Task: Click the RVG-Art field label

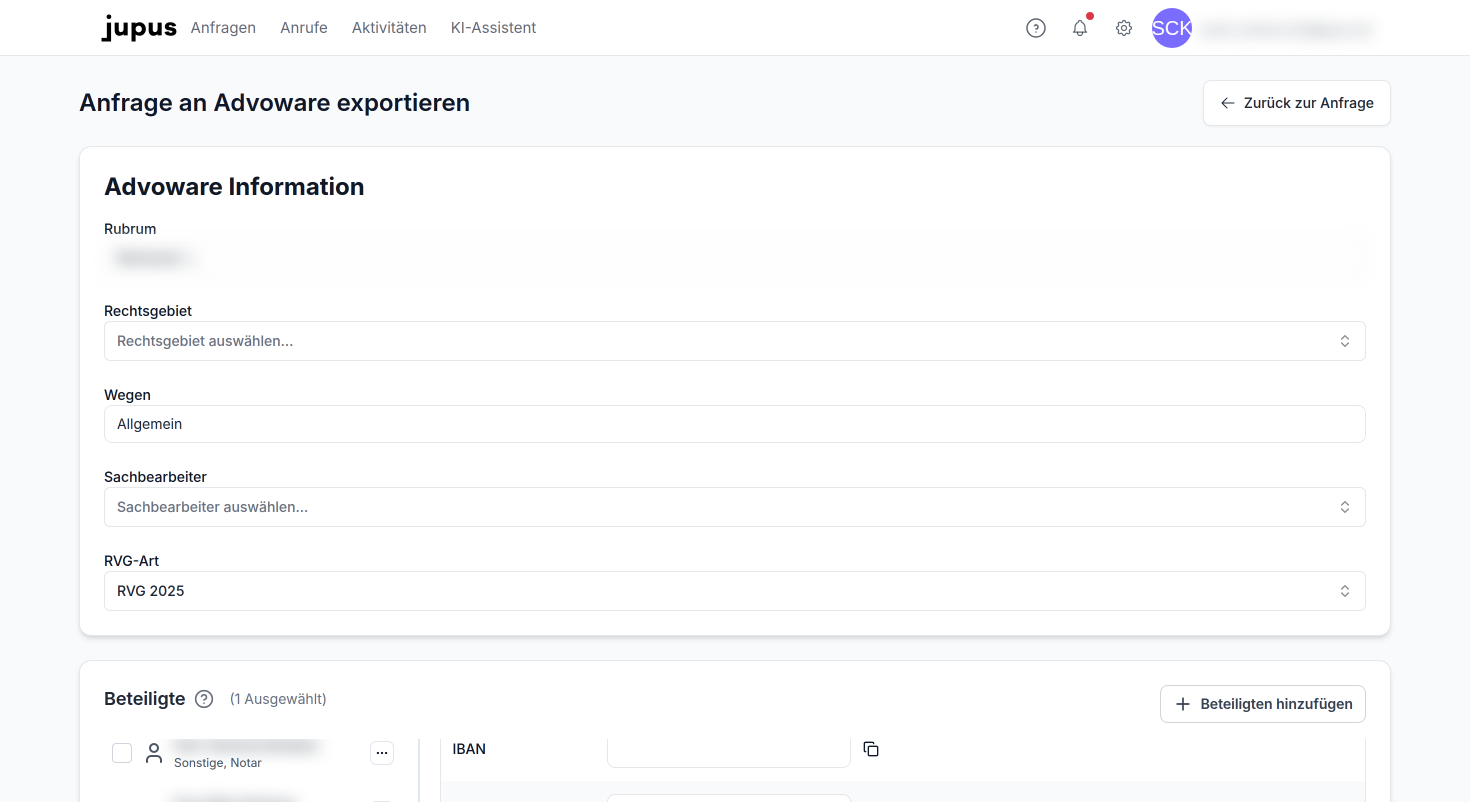Action: pos(131,561)
